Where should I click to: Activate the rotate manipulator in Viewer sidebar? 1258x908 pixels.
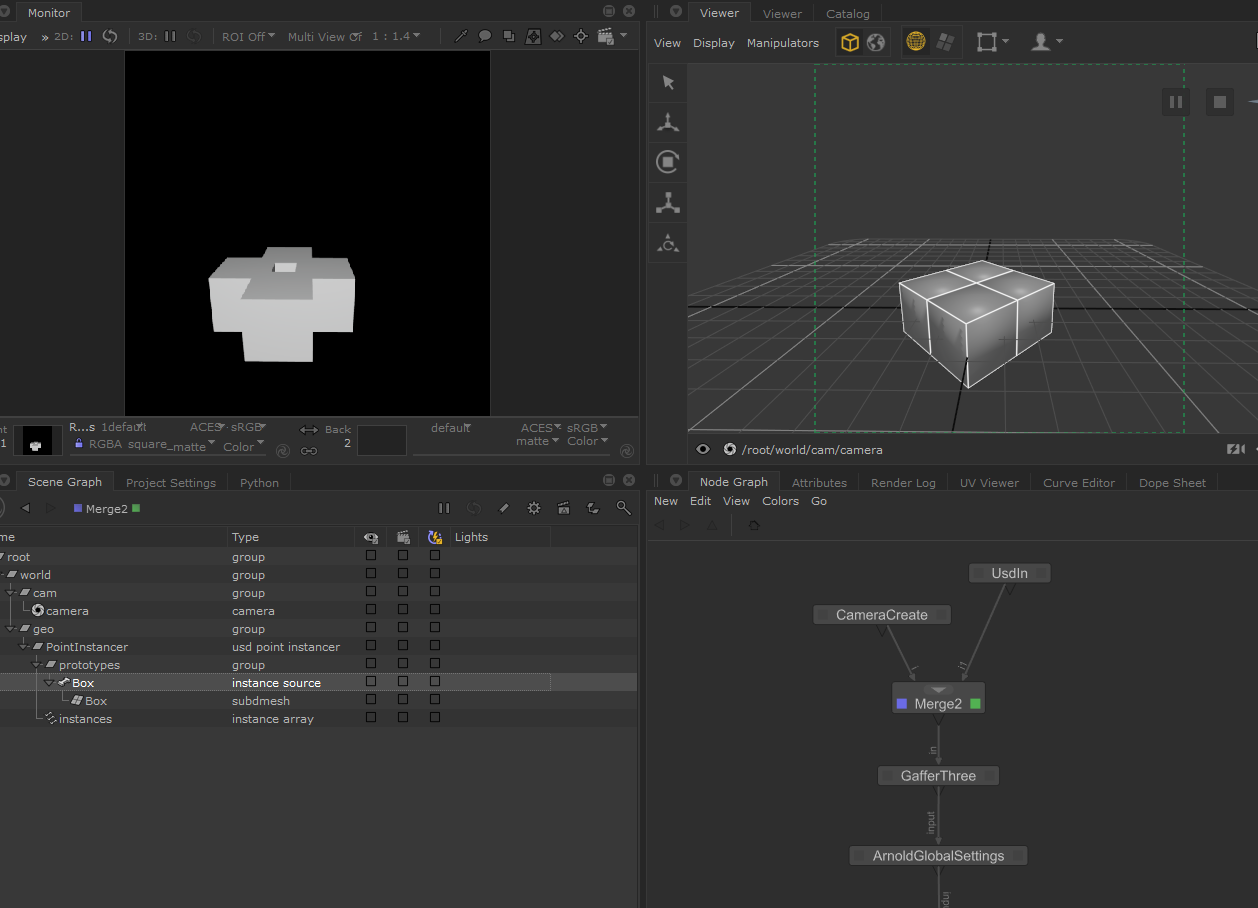(x=667, y=162)
